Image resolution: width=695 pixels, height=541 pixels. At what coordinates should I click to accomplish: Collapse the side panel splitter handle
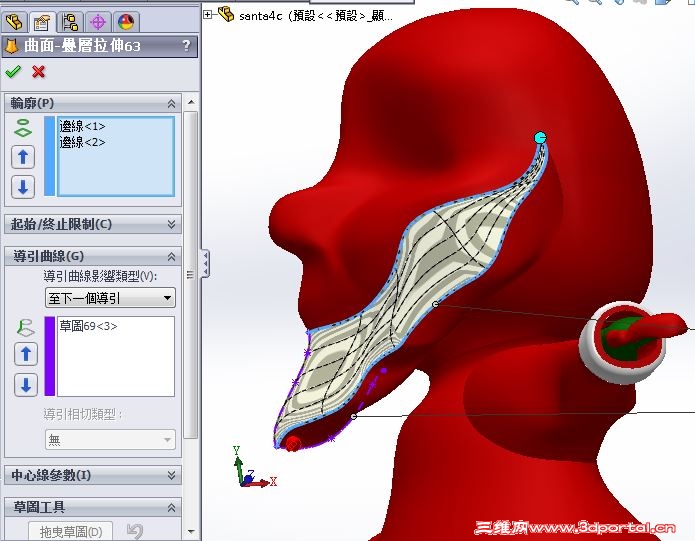point(205,264)
